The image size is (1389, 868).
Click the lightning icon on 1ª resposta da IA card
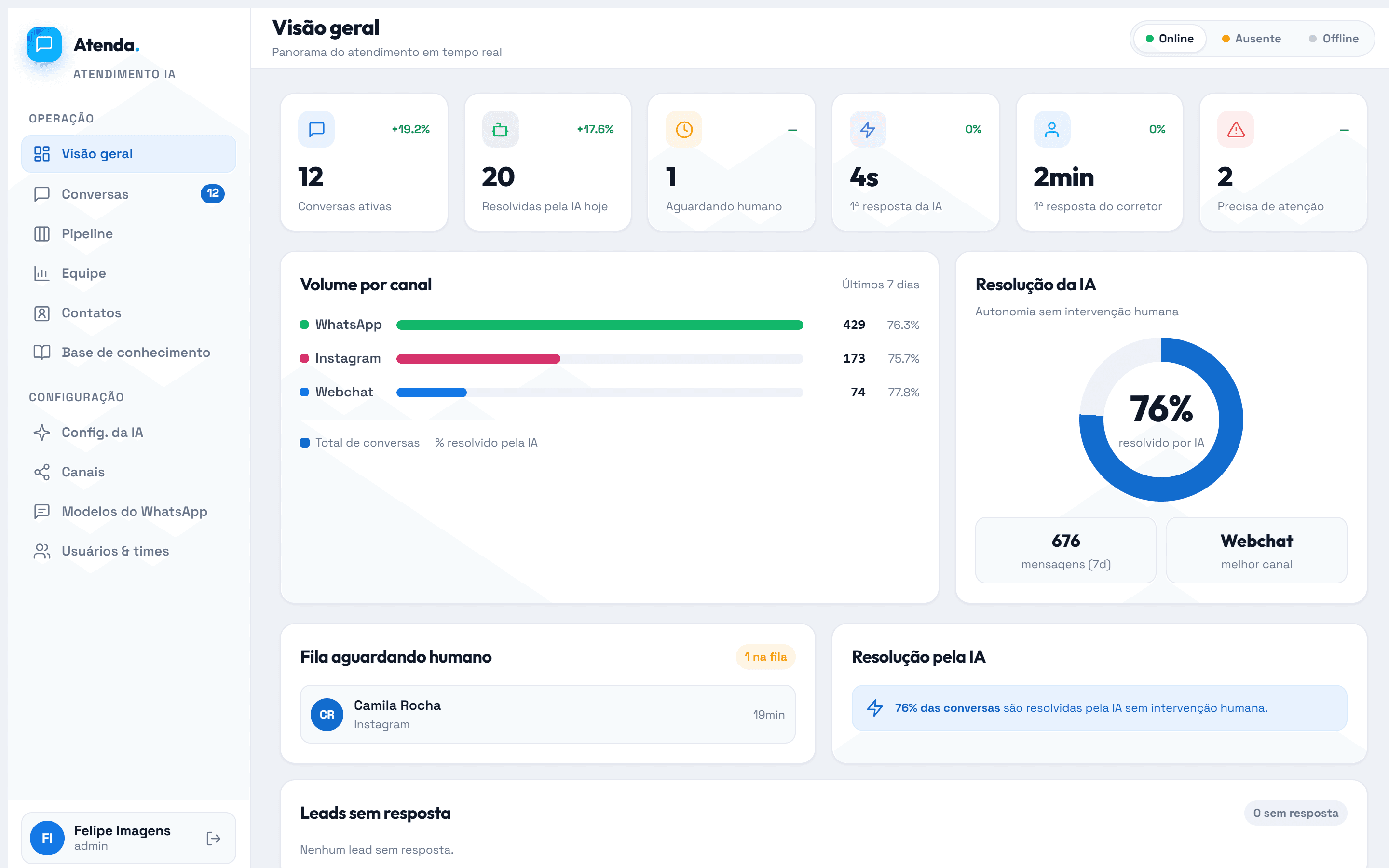[868, 129]
